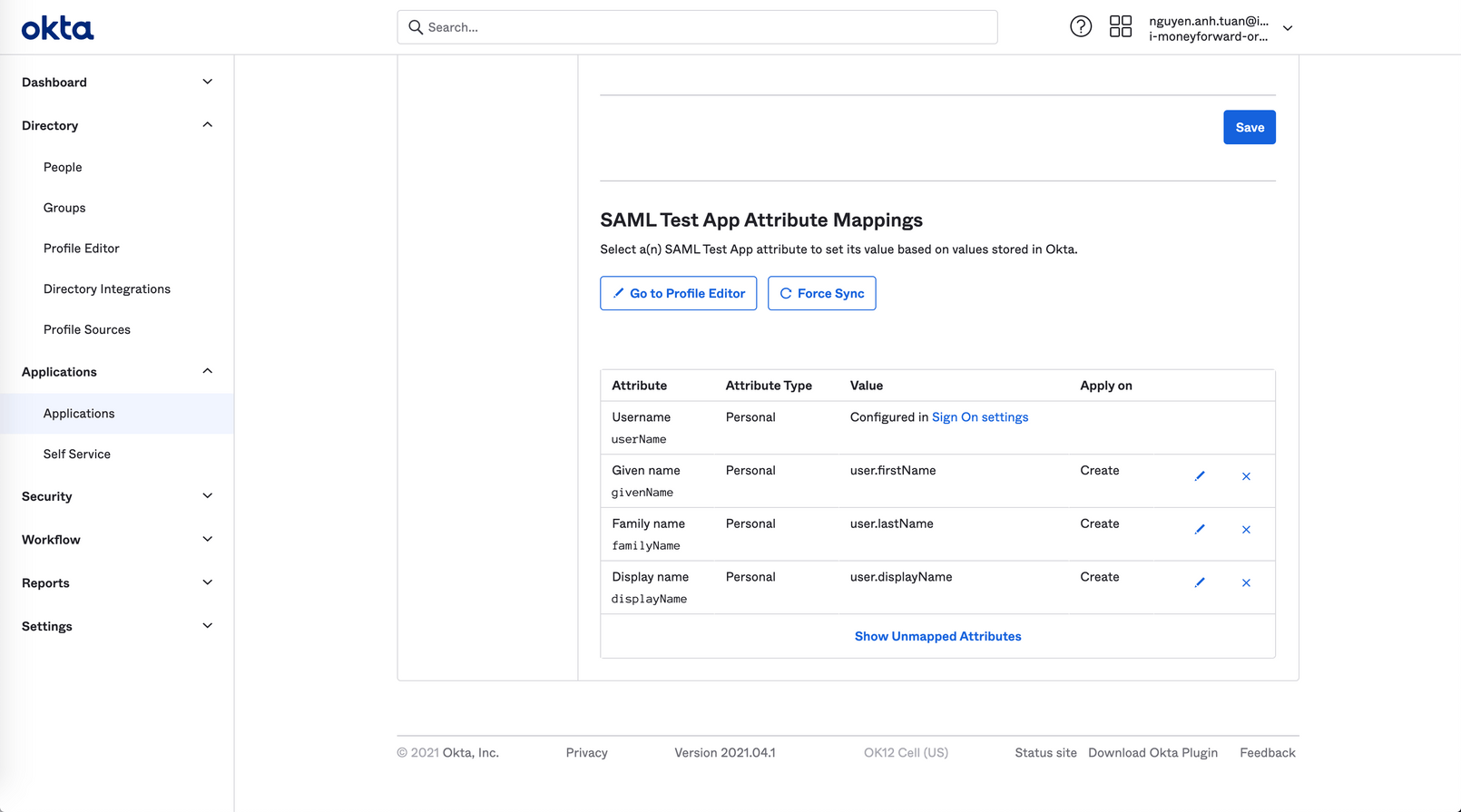The width and height of the screenshot is (1461, 812).
Task: Click the Force Sync button
Action: click(821, 293)
